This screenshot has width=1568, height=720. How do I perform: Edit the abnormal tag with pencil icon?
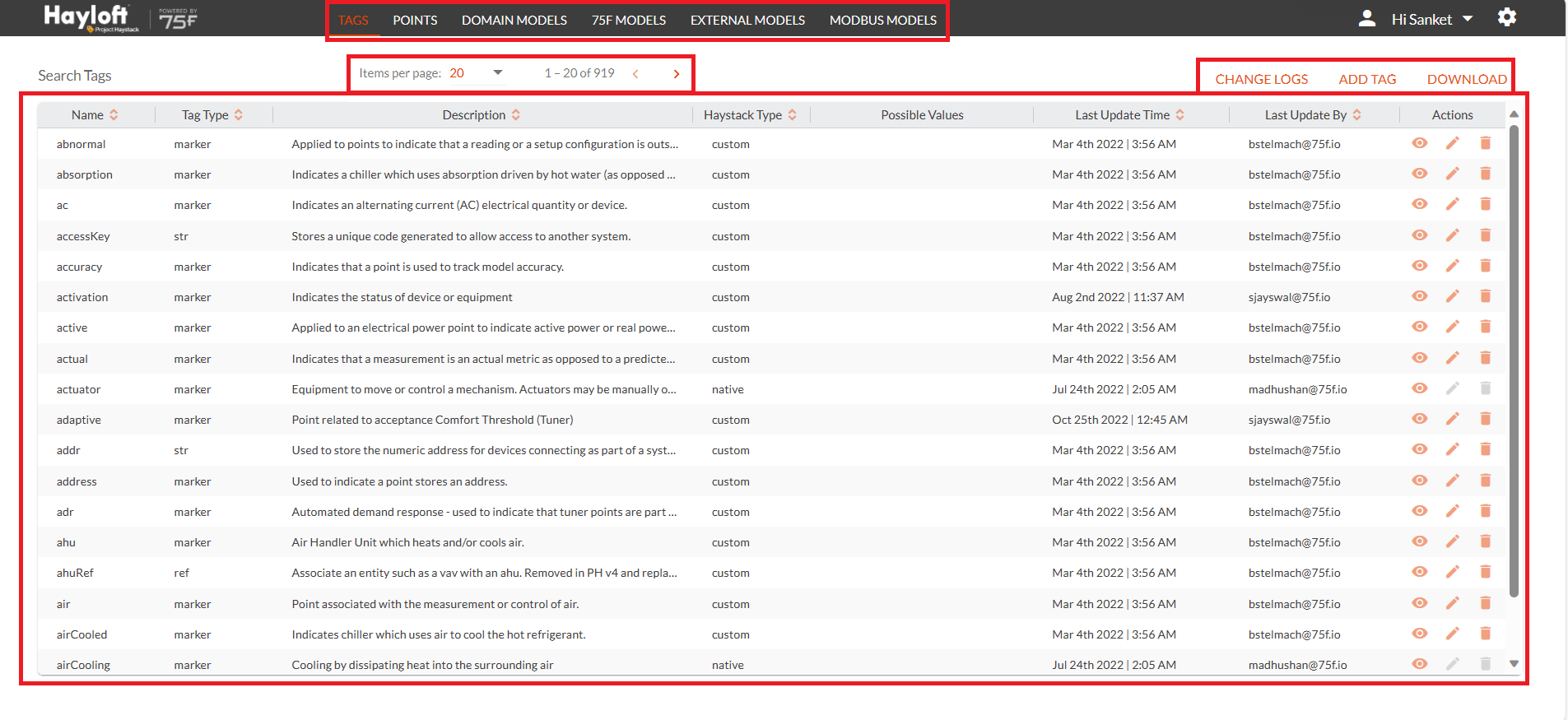pos(1452,143)
